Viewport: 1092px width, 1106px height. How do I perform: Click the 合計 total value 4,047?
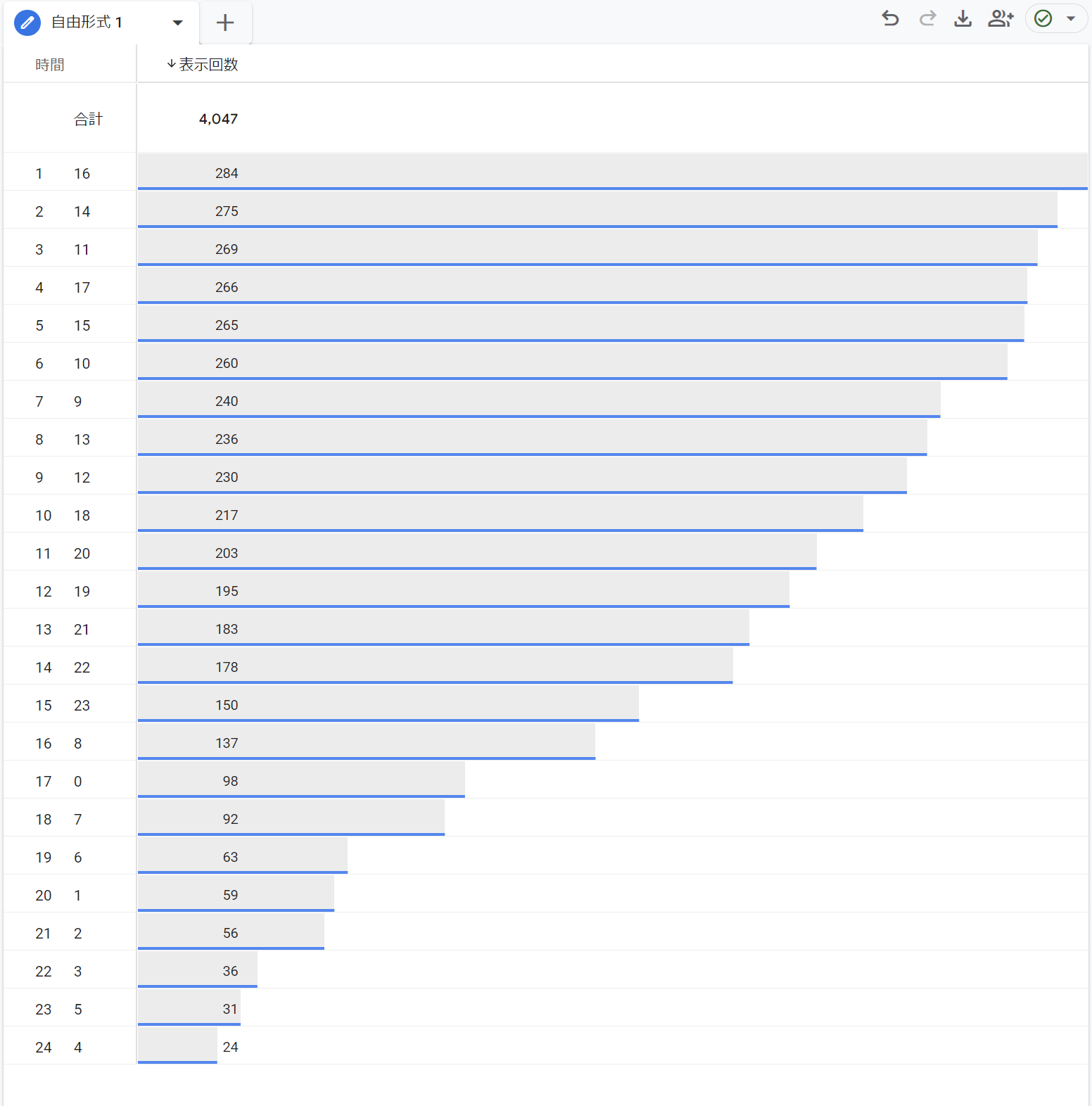(218, 119)
